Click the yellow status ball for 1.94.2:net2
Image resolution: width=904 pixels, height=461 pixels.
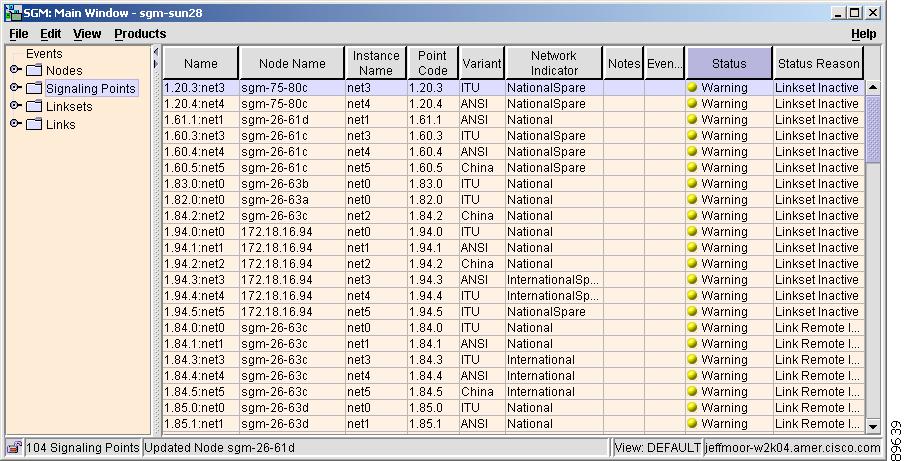[x=692, y=263]
